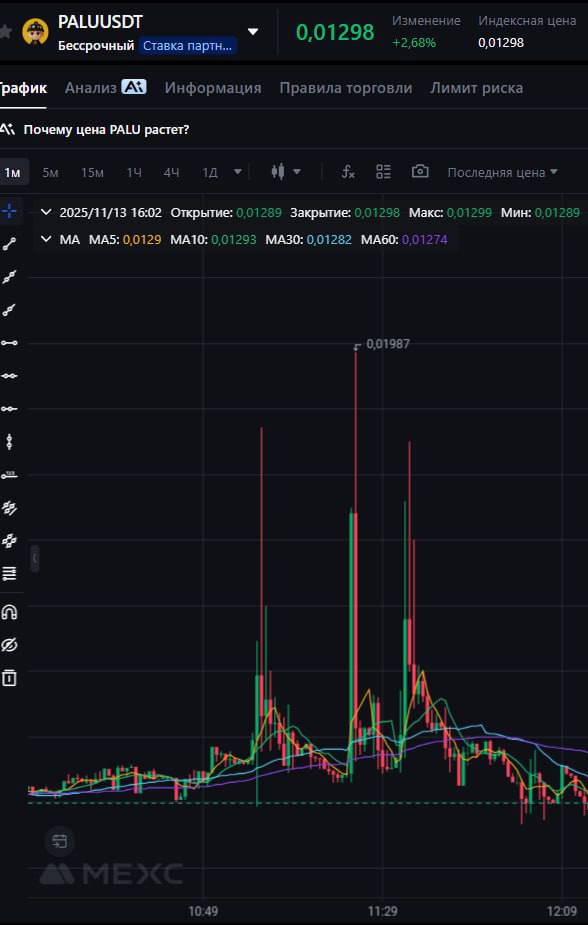Viewport: 588px width, 925px height.
Task: Click the 0,01987 high price marker
Action: click(x=387, y=343)
